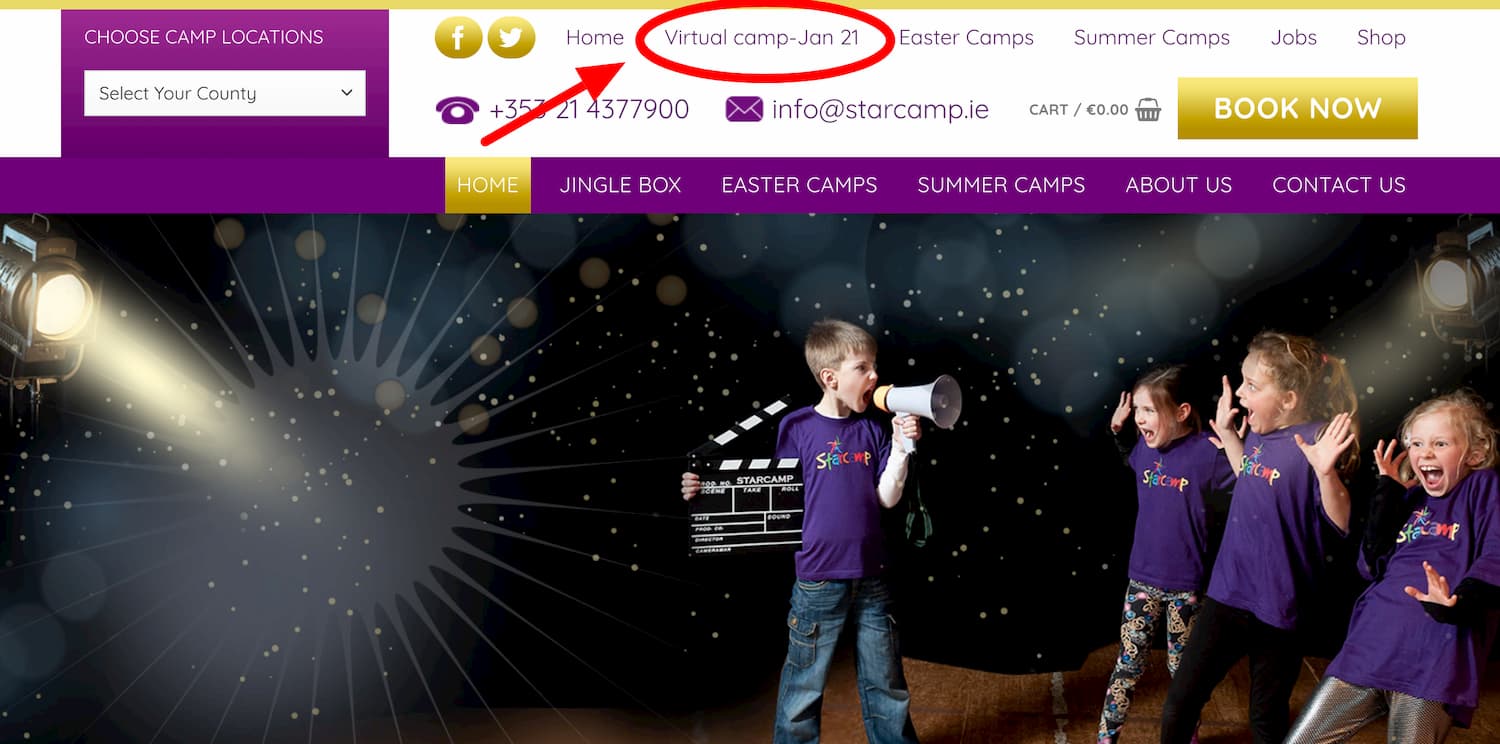Open Summer Camps top link

pyautogui.click(x=1152, y=38)
